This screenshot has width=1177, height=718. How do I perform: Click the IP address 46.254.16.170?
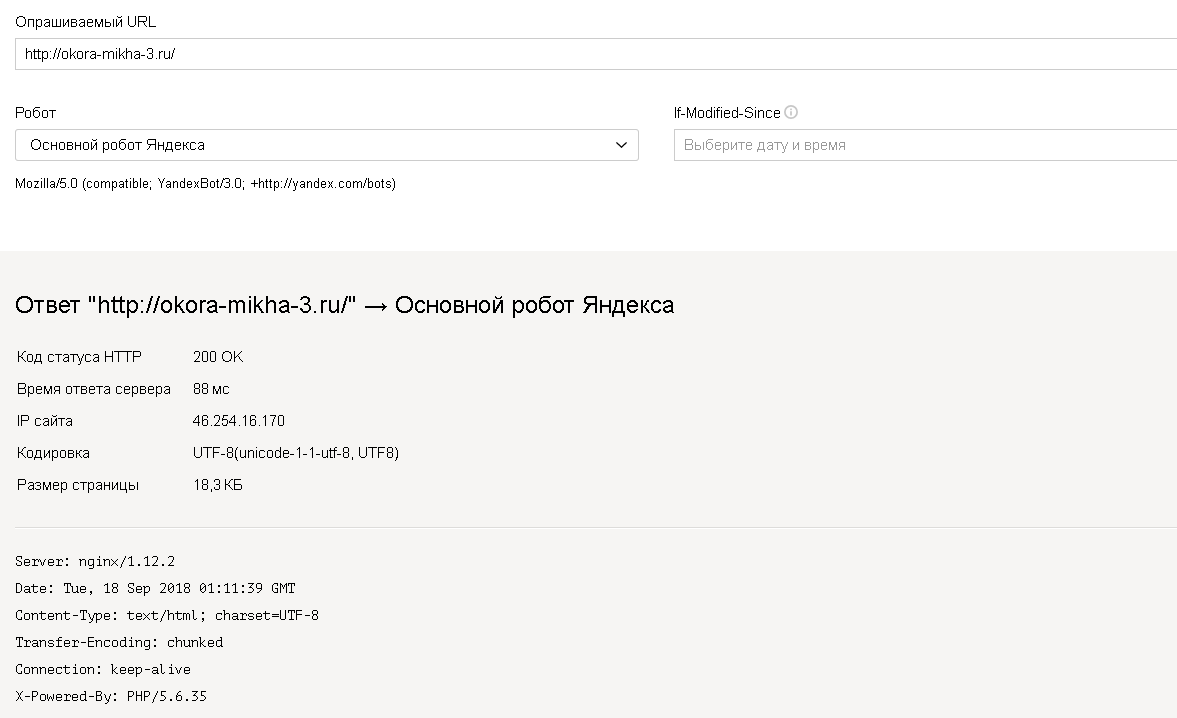tap(239, 421)
